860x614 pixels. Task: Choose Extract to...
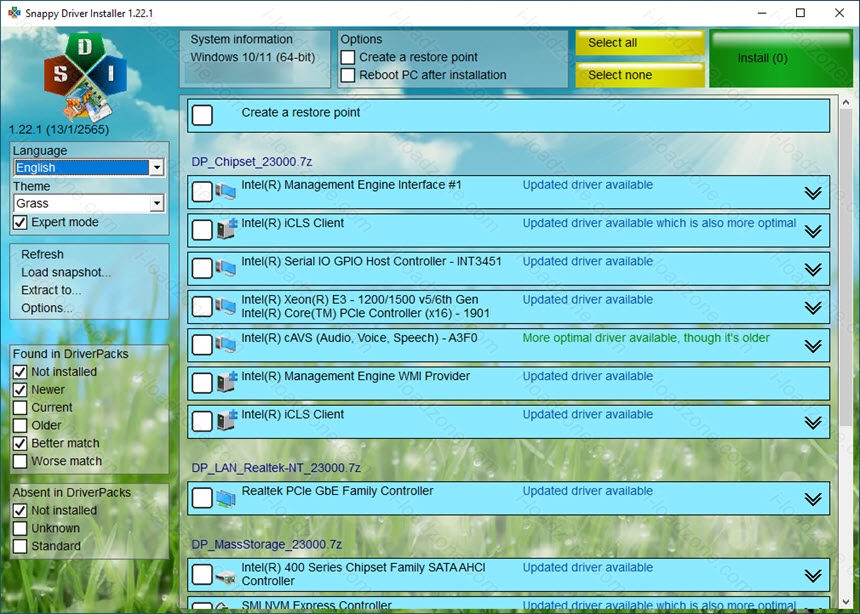point(50,290)
